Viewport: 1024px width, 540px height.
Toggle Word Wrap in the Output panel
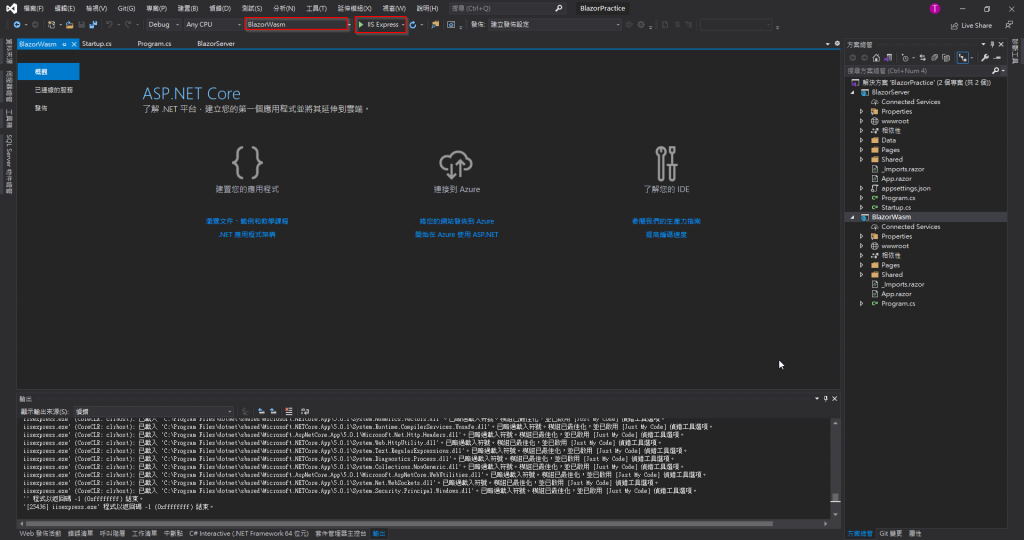pyautogui.click(x=305, y=411)
